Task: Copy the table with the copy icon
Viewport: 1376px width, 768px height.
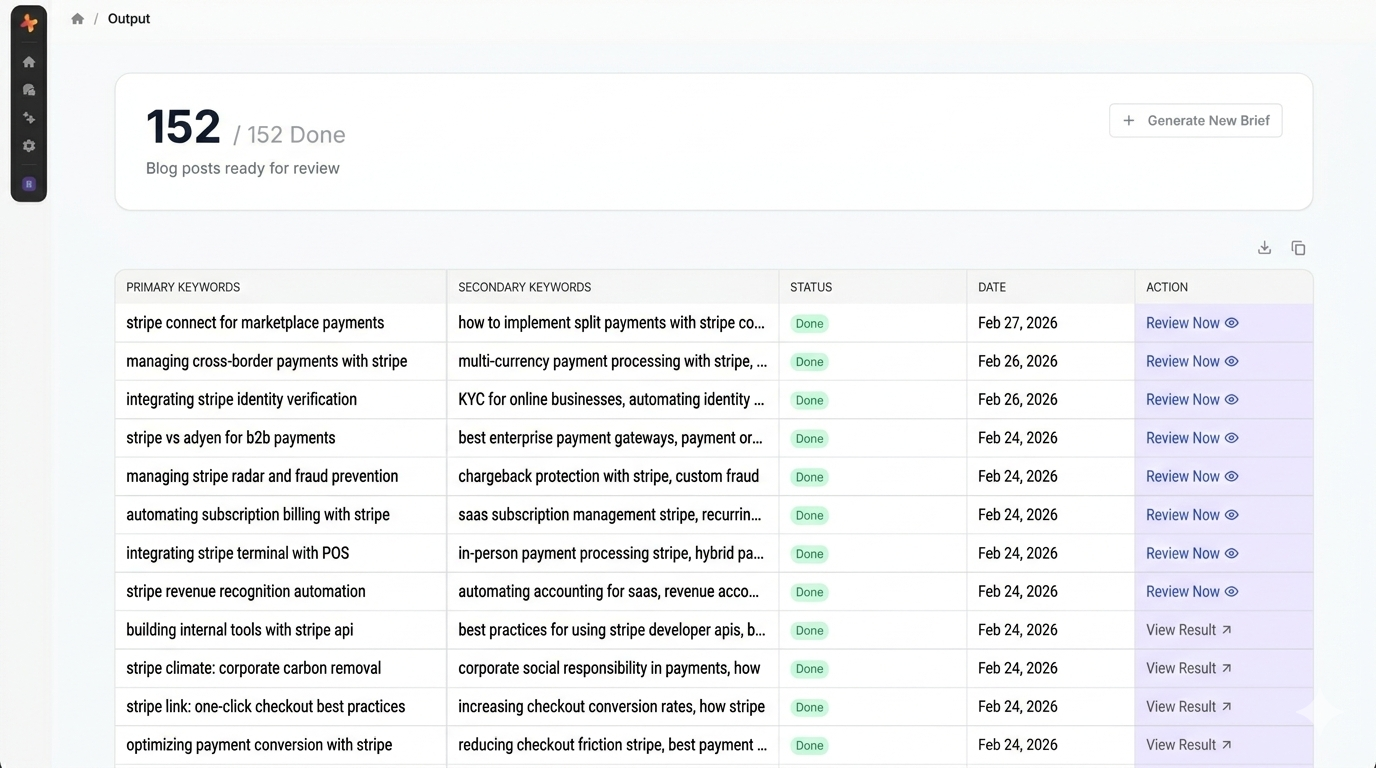Action: (x=1298, y=248)
